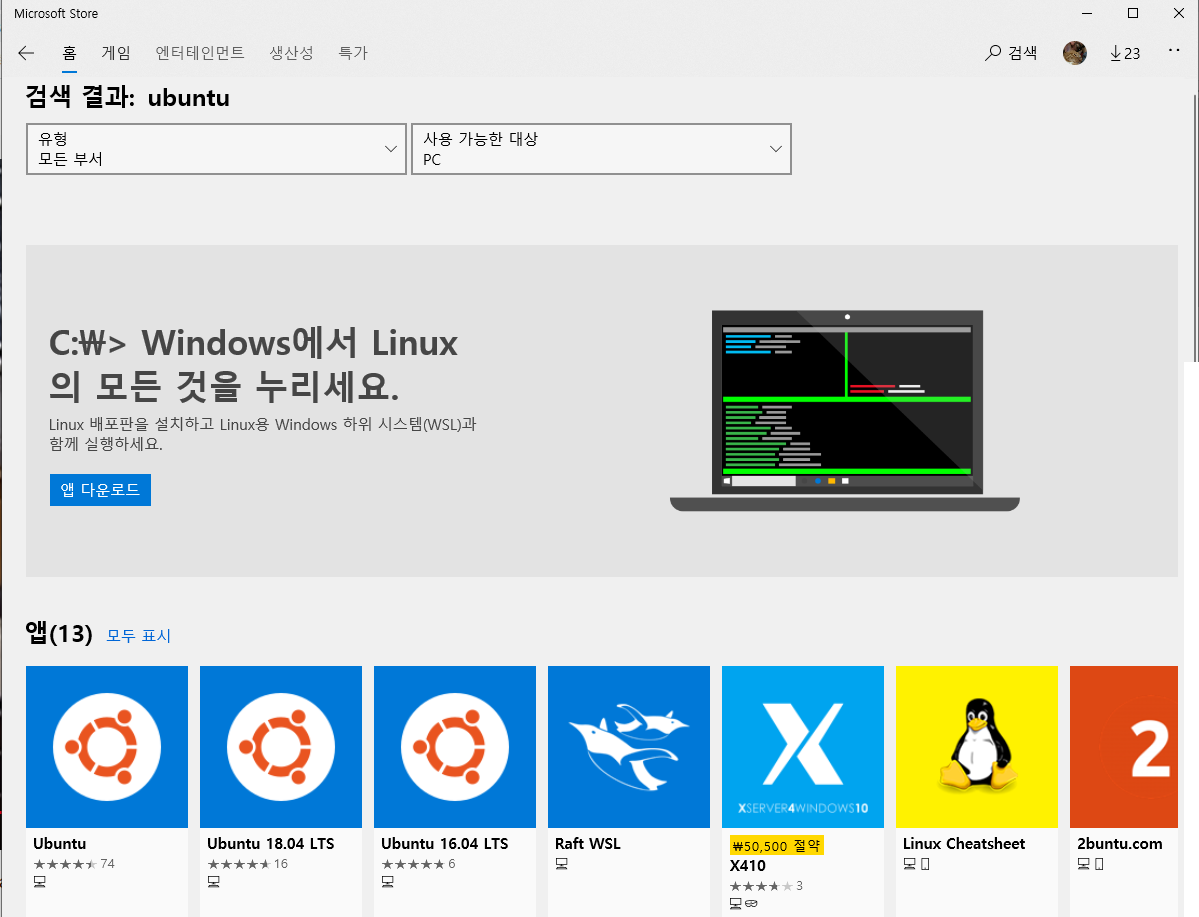Switch to the 생산성 tab
Viewport: 1199px width, 917px height.
point(291,53)
